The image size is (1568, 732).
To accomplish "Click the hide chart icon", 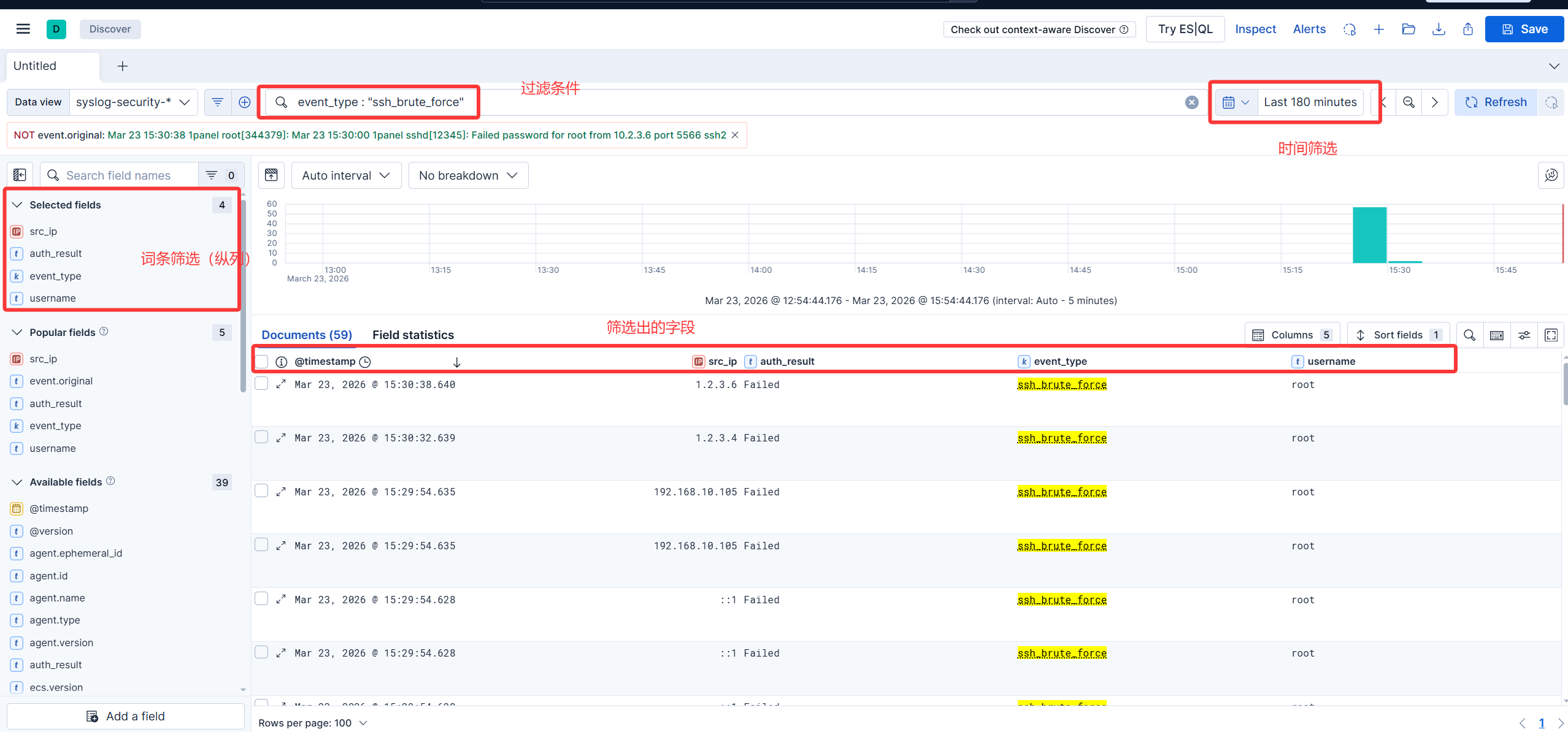I will (271, 175).
